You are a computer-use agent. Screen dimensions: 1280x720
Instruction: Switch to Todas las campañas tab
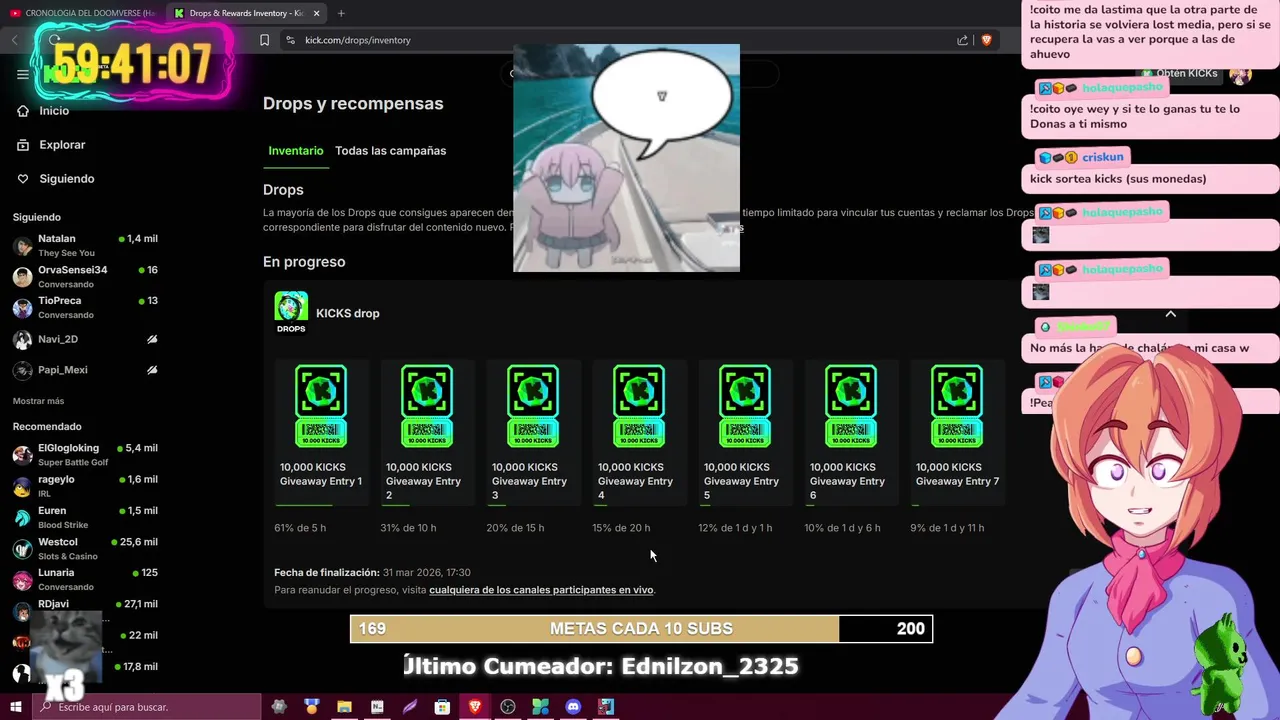(x=390, y=151)
